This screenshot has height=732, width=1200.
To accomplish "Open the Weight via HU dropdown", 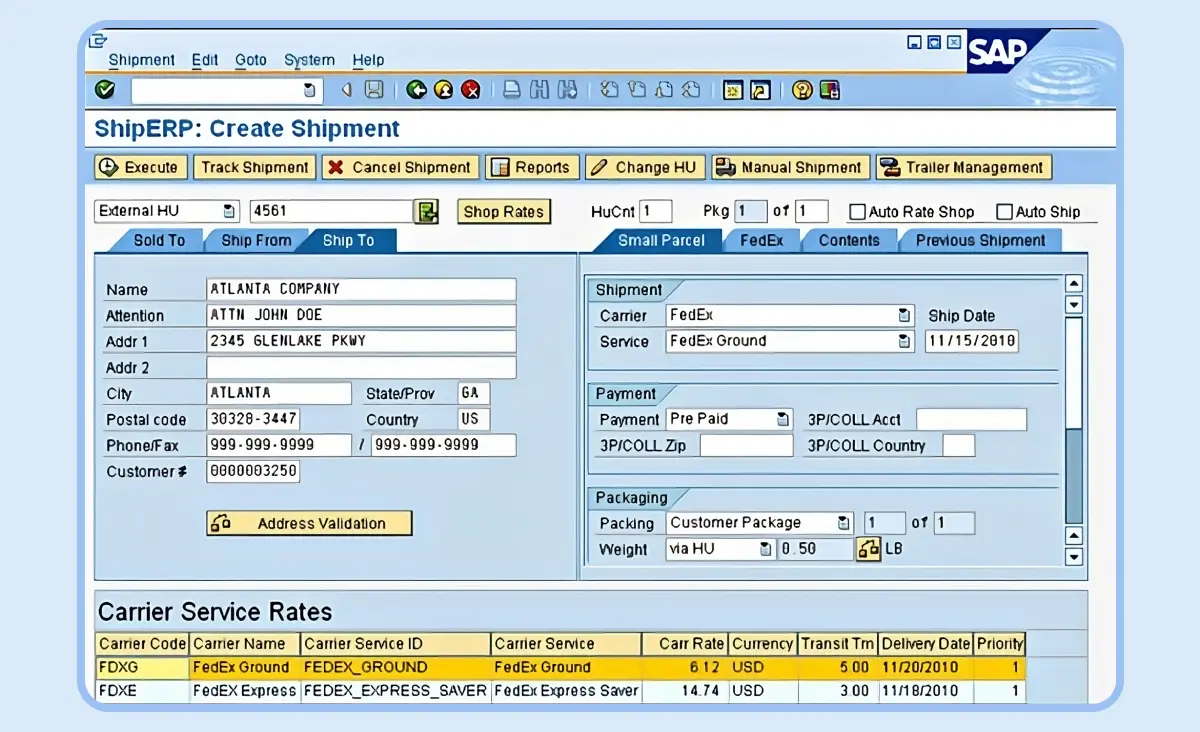I will point(766,549).
